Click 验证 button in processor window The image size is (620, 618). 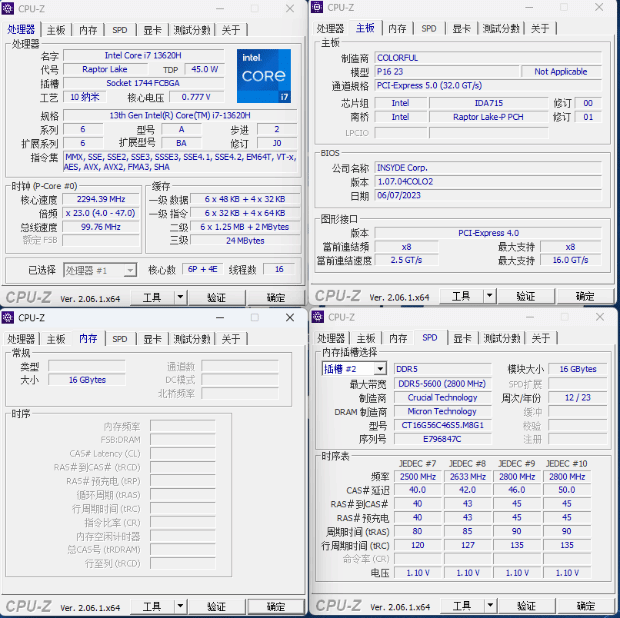(216, 297)
